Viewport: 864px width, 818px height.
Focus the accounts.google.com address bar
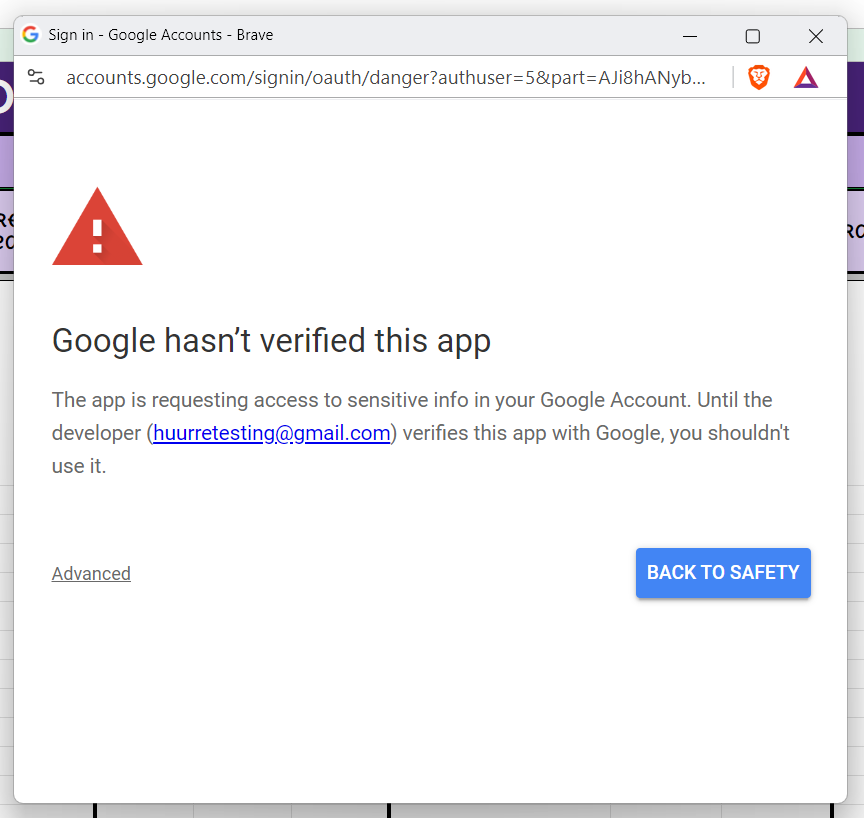pyautogui.click(x=386, y=78)
